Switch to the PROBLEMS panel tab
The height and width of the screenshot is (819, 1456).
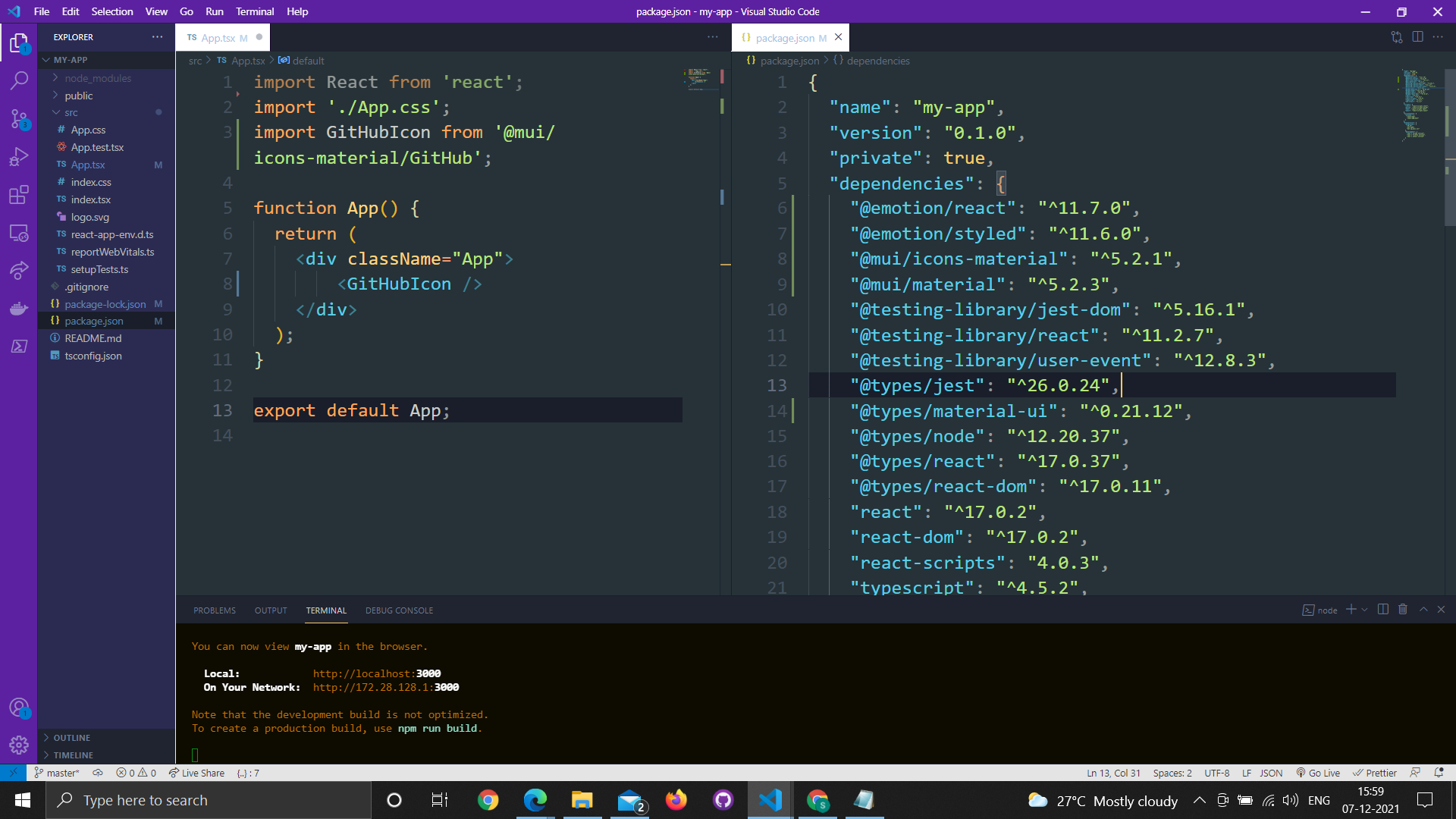[215, 610]
